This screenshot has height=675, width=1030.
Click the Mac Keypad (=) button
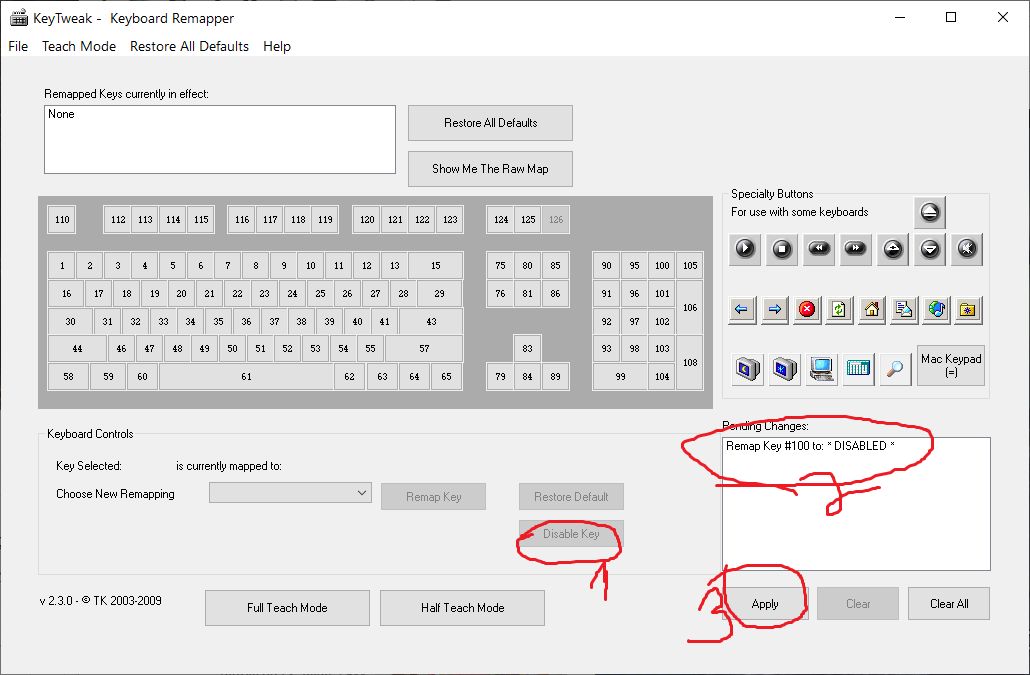[951, 365]
